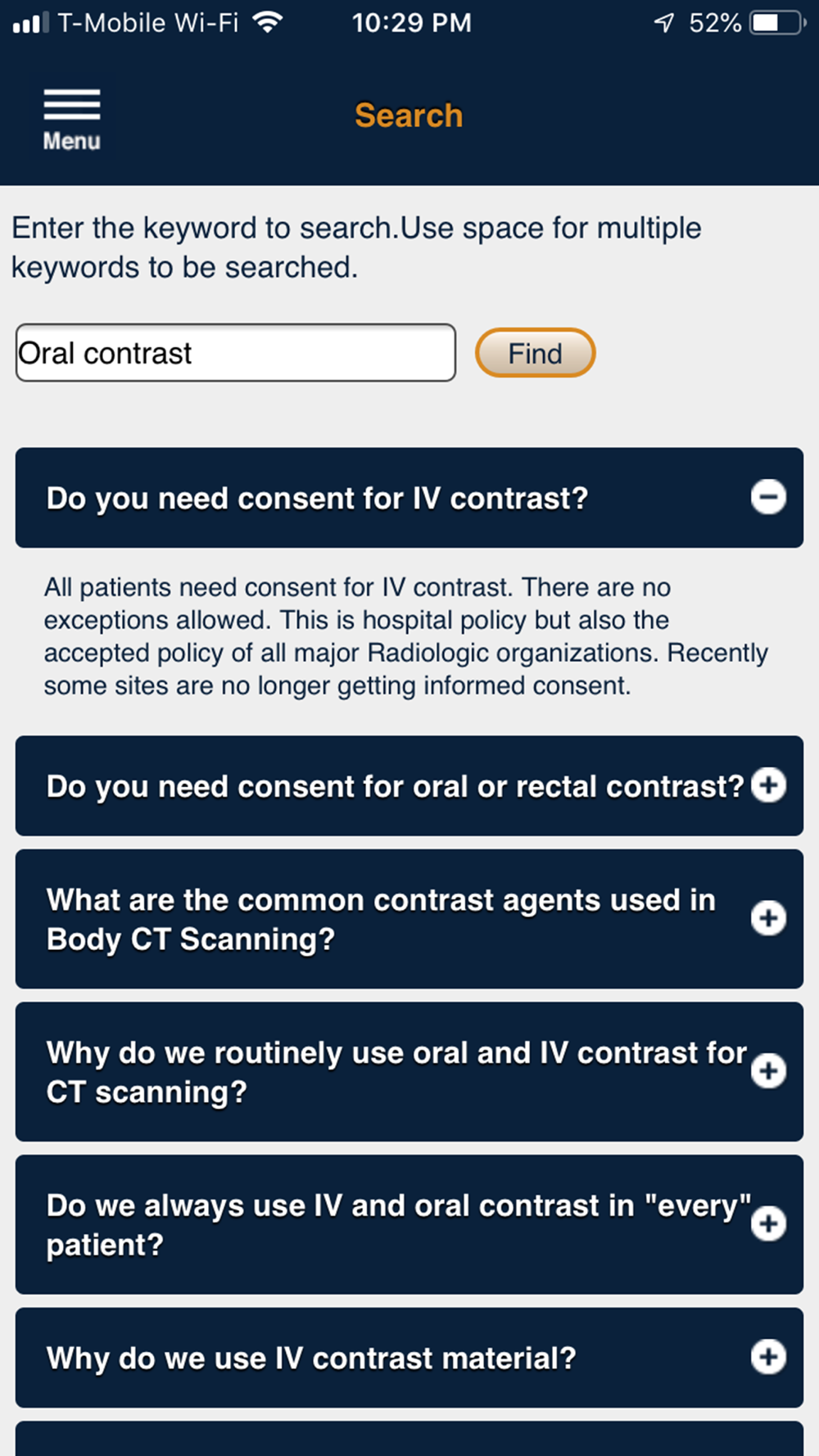Tap the Wi-Fi status icon

267,22
